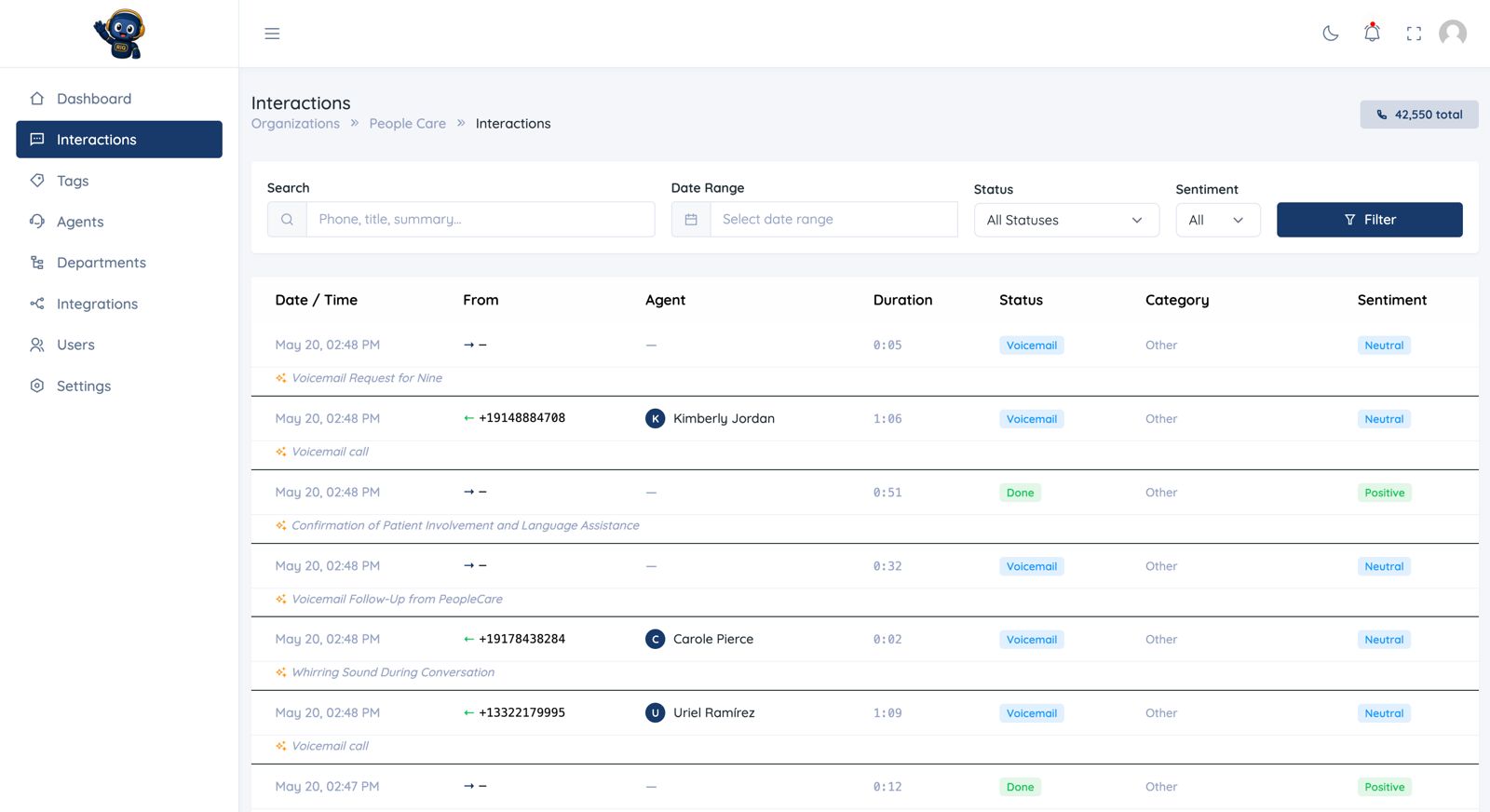
Task: Click the calendar icon in Date Range
Action: click(x=691, y=220)
